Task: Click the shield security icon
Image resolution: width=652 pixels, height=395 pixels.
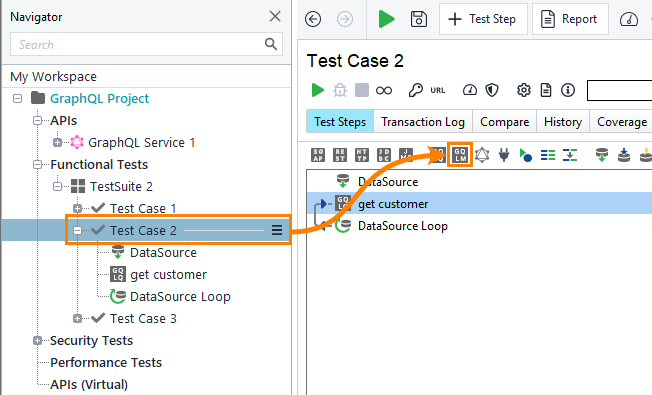Action: pos(492,90)
